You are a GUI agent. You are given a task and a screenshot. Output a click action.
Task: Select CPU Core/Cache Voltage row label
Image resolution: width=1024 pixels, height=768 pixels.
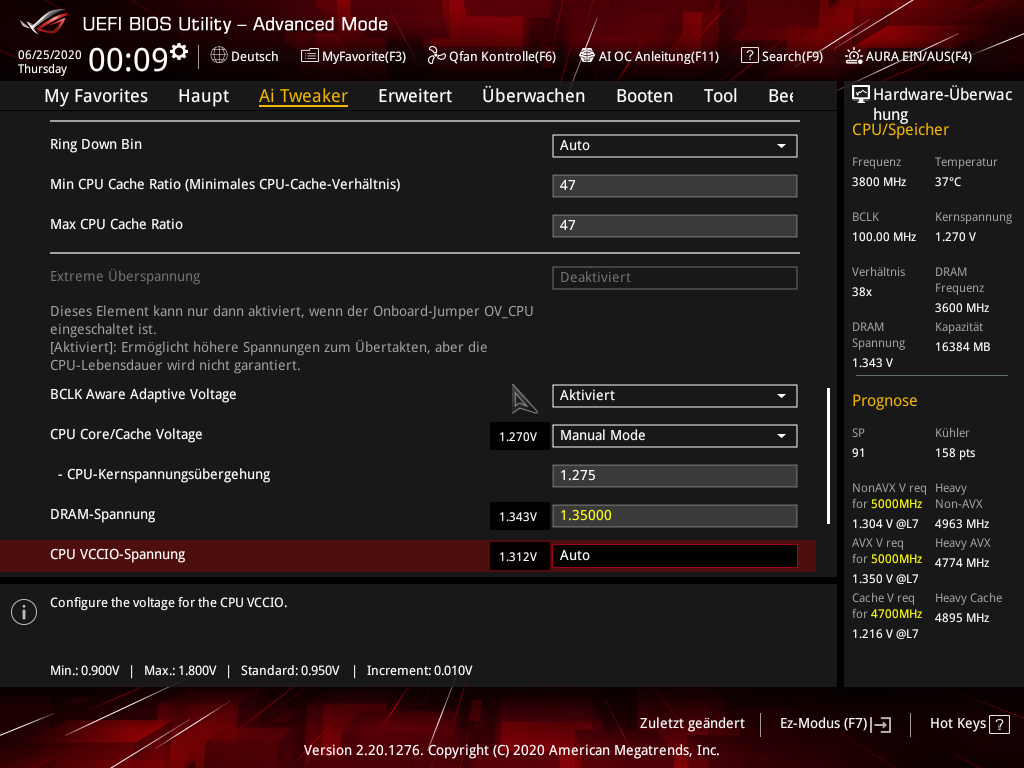pyautogui.click(x=126, y=434)
